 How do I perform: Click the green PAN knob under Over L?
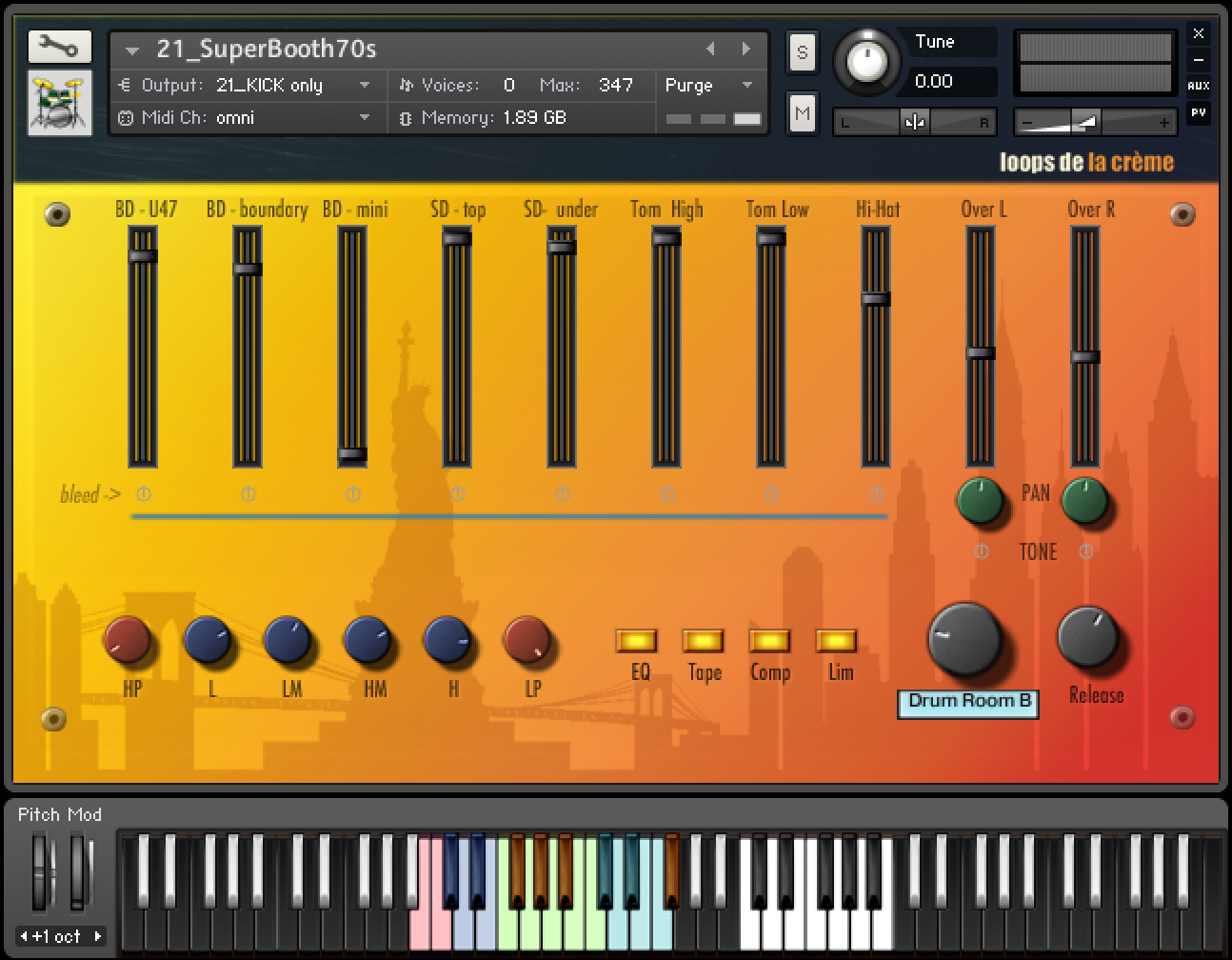point(980,502)
